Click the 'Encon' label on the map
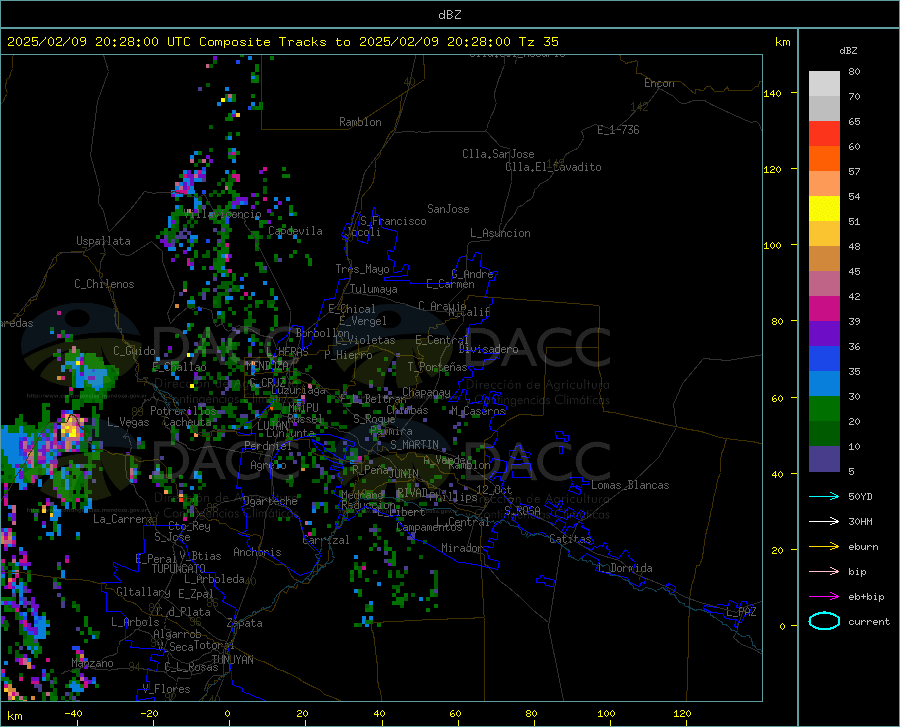The image size is (900, 727). point(659,83)
